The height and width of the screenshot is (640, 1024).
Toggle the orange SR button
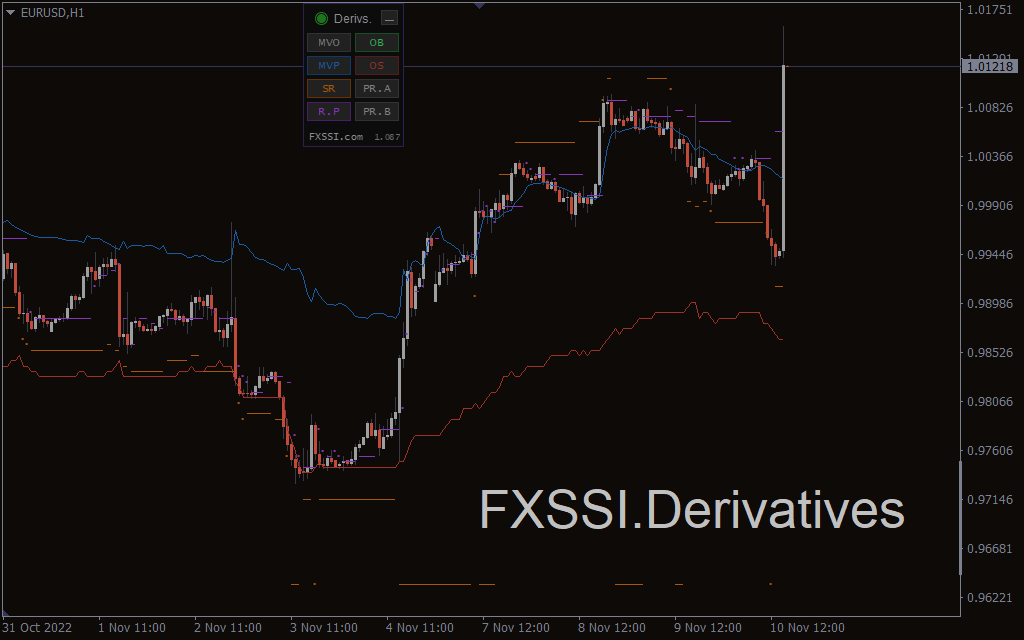328,88
